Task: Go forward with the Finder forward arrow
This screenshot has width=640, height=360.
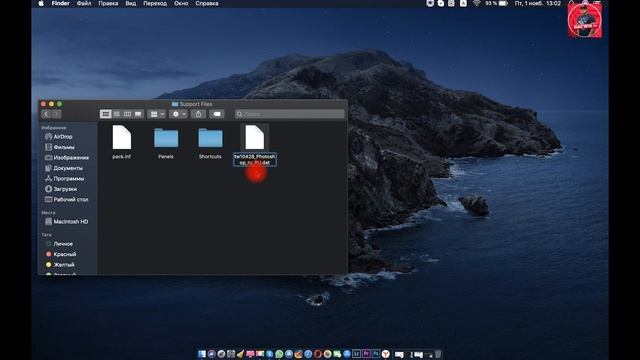Action: coord(56,114)
